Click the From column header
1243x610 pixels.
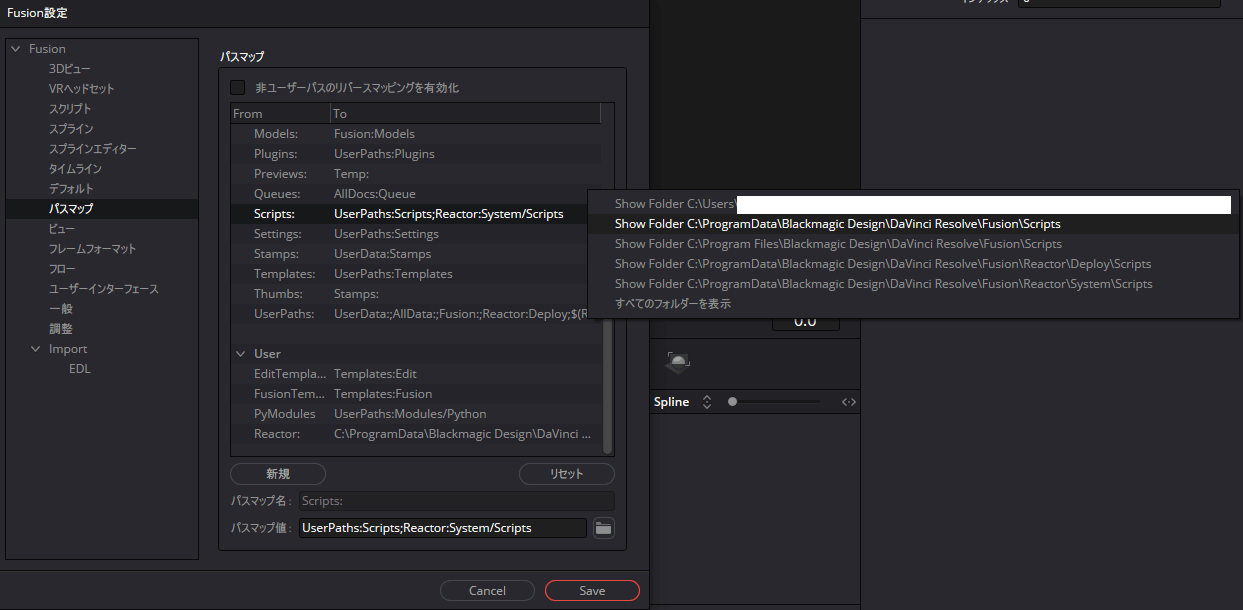click(x=280, y=114)
